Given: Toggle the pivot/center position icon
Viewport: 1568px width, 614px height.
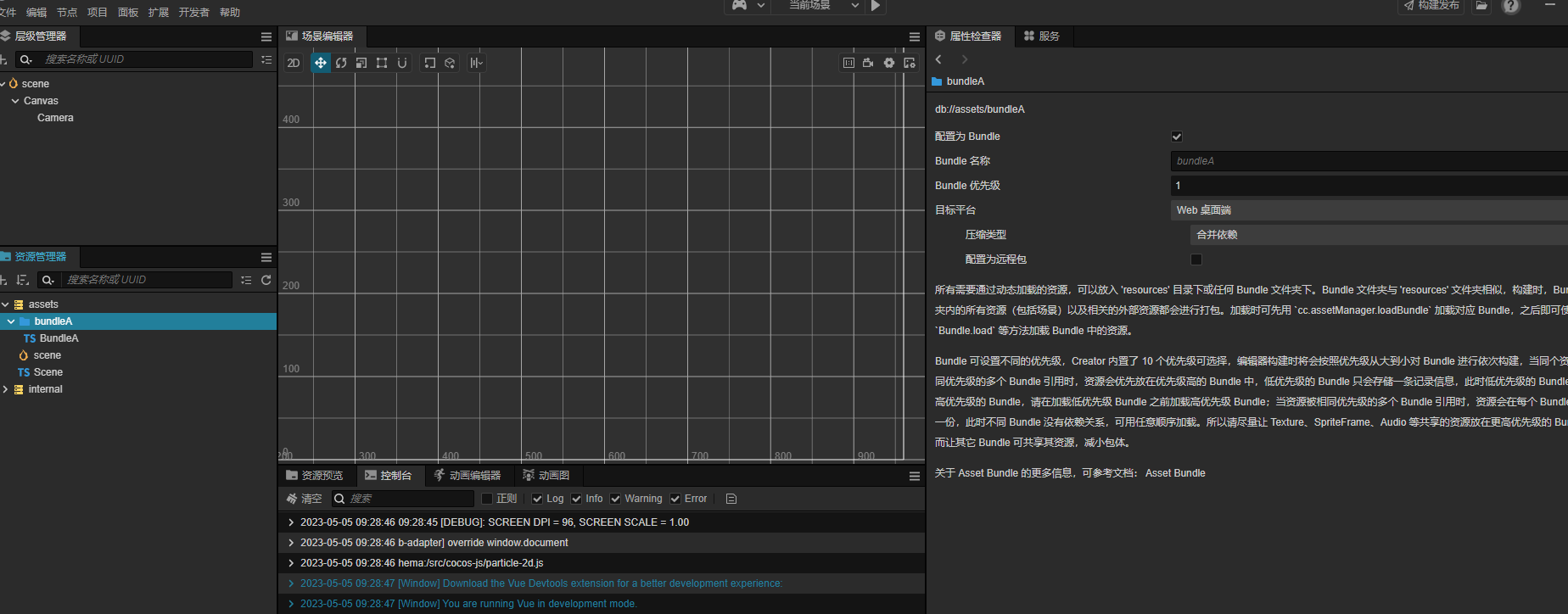Looking at the screenshot, I should coord(430,63).
